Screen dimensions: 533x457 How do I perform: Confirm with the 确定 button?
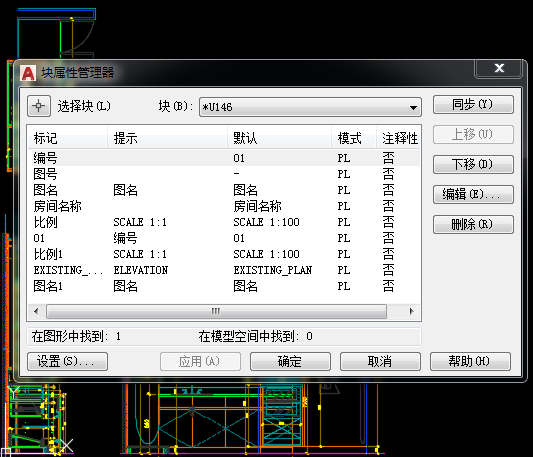(x=290, y=361)
